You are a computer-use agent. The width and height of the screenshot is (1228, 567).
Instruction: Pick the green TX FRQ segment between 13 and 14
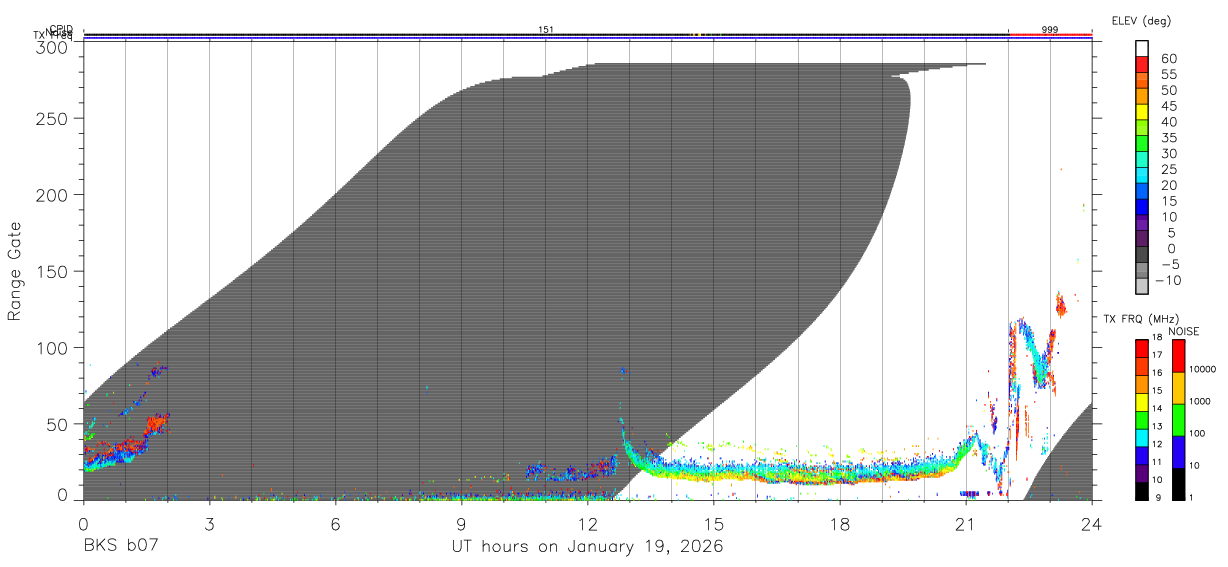pyautogui.click(x=1142, y=418)
